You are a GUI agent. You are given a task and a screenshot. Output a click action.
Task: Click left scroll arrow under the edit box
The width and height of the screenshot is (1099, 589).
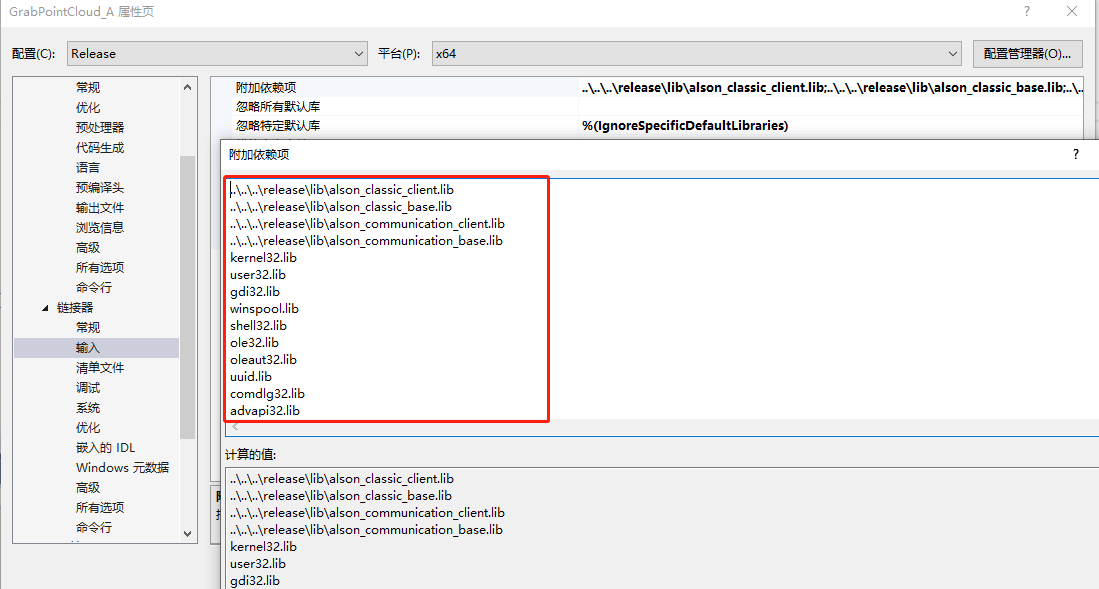tap(235, 427)
